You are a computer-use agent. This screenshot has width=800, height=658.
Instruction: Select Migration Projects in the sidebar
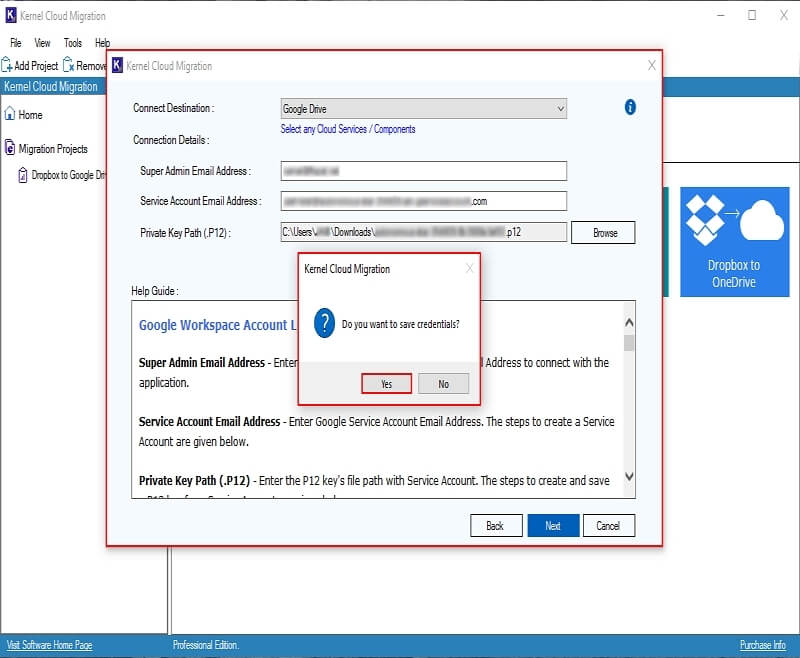pos(46,148)
